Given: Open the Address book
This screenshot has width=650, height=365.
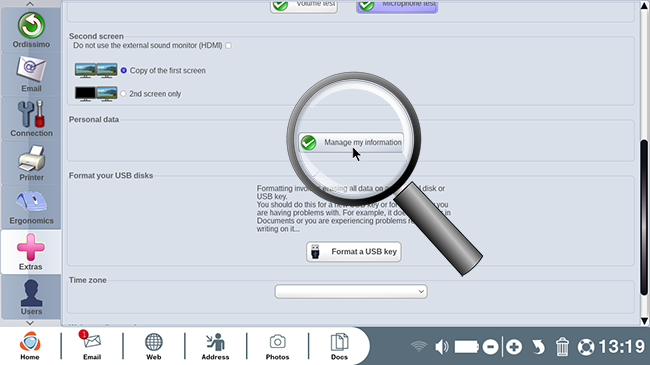Looking at the screenshot, I should 215,346.
